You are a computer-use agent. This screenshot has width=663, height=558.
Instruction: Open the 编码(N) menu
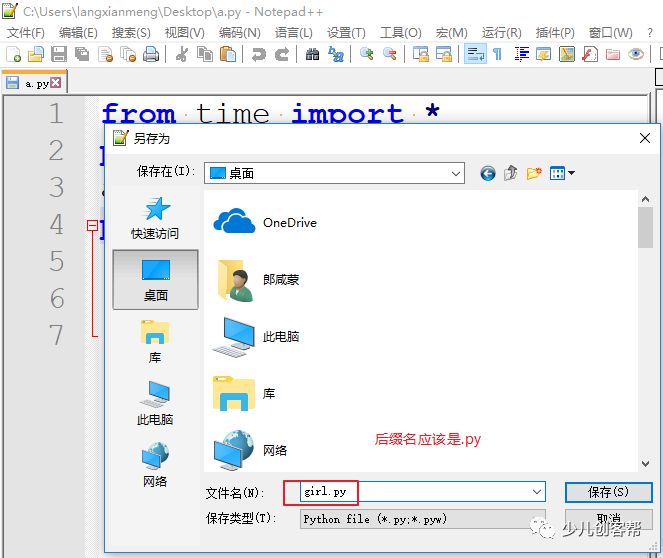(x=240, y=33)
